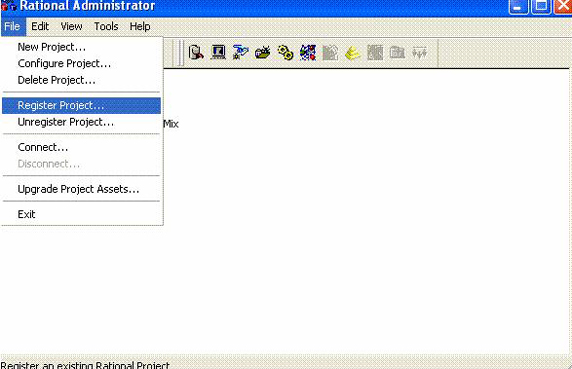Maximize the Rational Administrator window
The image size is (572, 369).
click(x=541, y=6)
